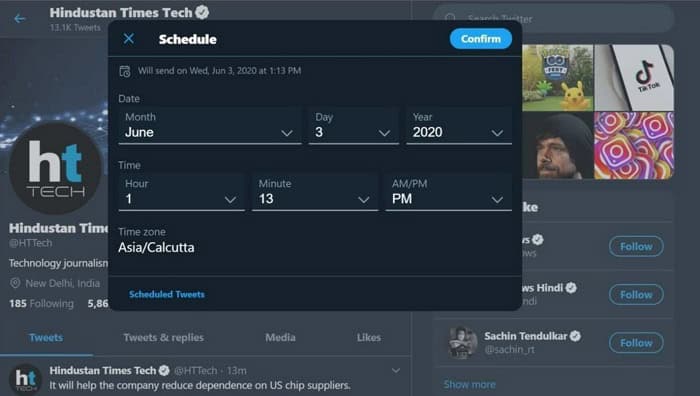Open the TikTok image thumbnail
Screen dimensions: 700x396
point(634,78)
